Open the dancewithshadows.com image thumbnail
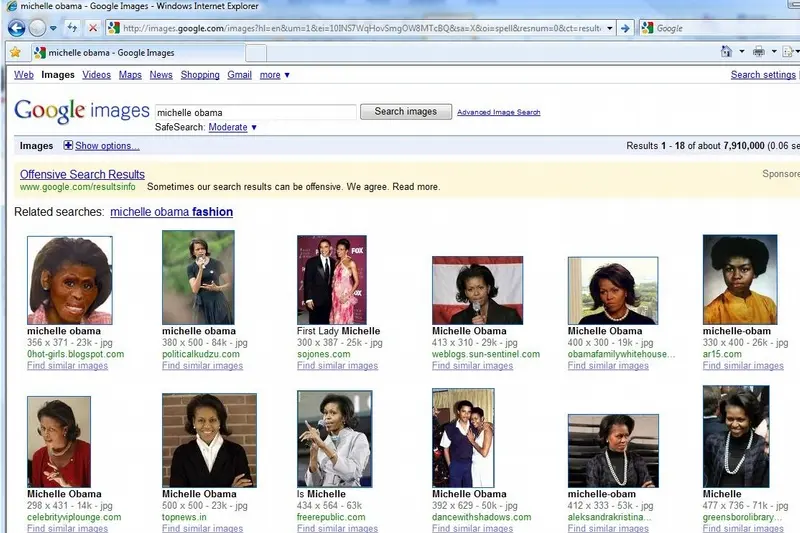The width and height of the screenshot is (800, 533). (x=463, y=438)
